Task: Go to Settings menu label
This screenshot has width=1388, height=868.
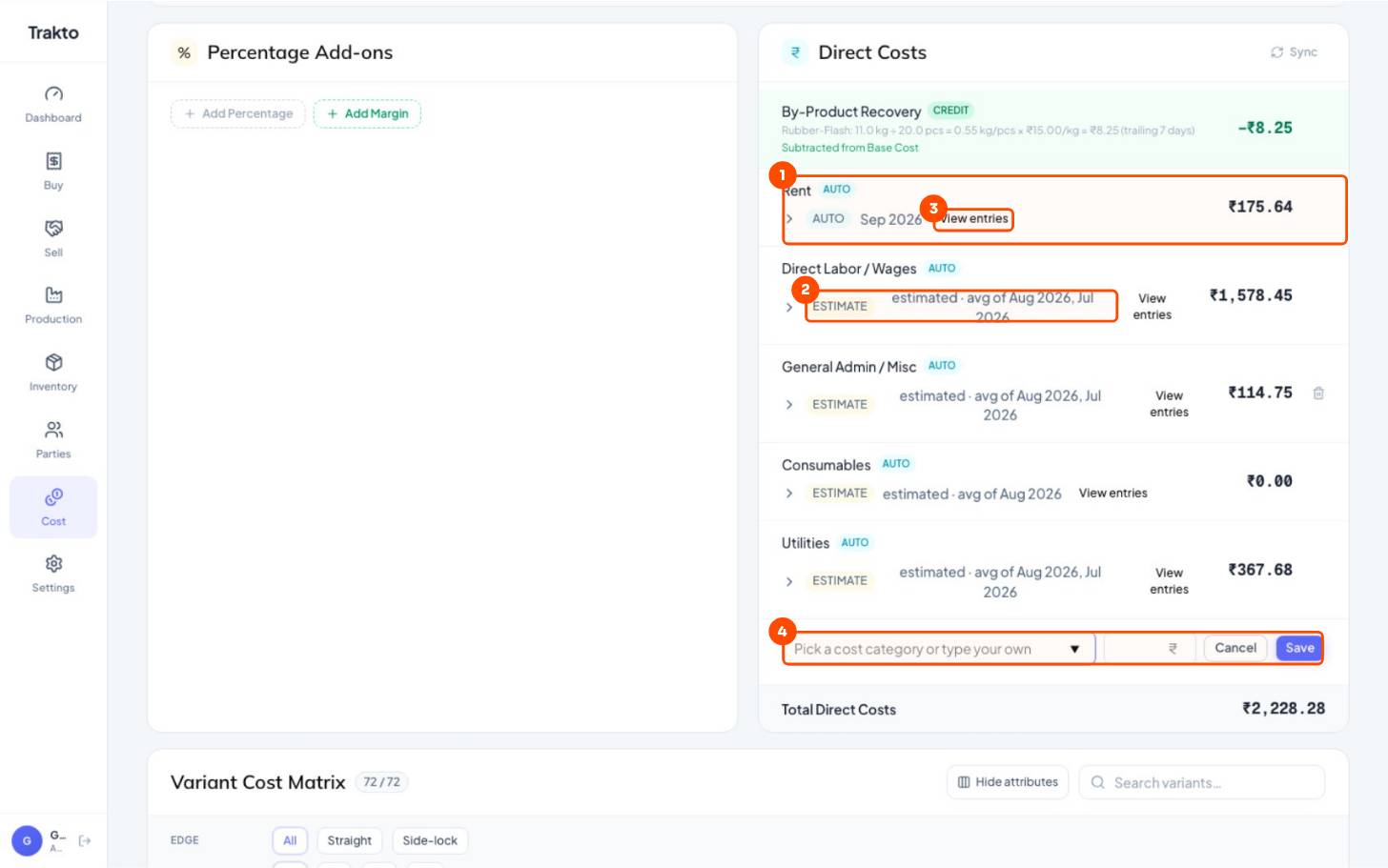Action: (x=53, y=588)
